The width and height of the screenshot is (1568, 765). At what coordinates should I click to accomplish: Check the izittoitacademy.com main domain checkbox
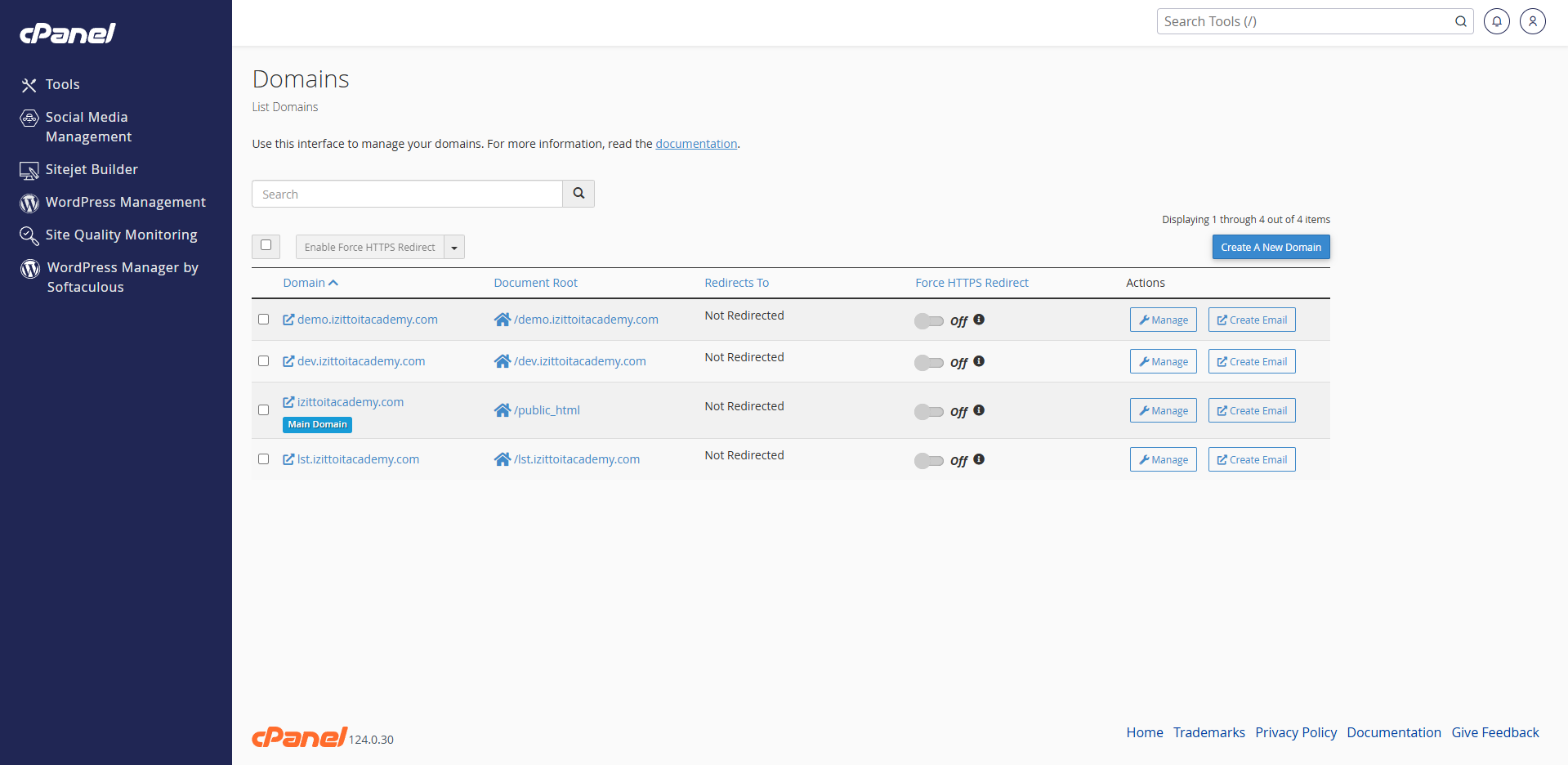click(263, 410)
